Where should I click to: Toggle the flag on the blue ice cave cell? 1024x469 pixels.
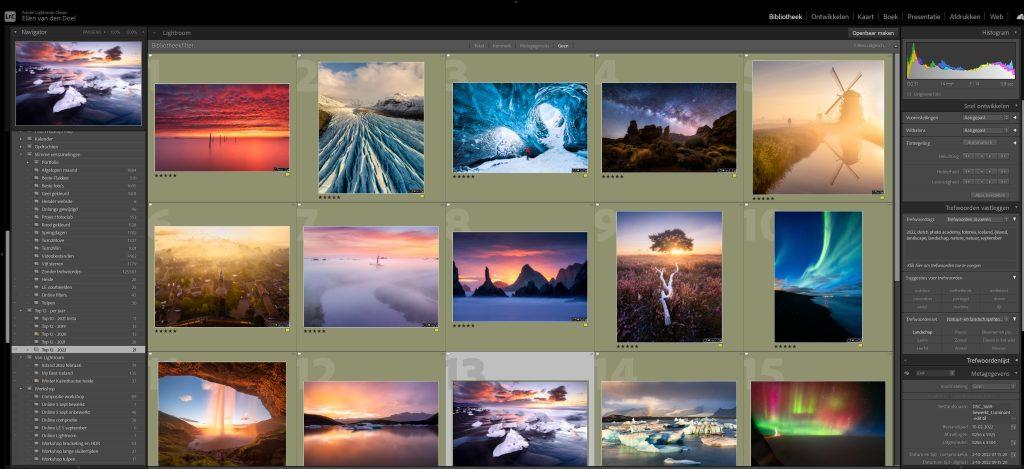pyautogui.click(x=449, y=57)
